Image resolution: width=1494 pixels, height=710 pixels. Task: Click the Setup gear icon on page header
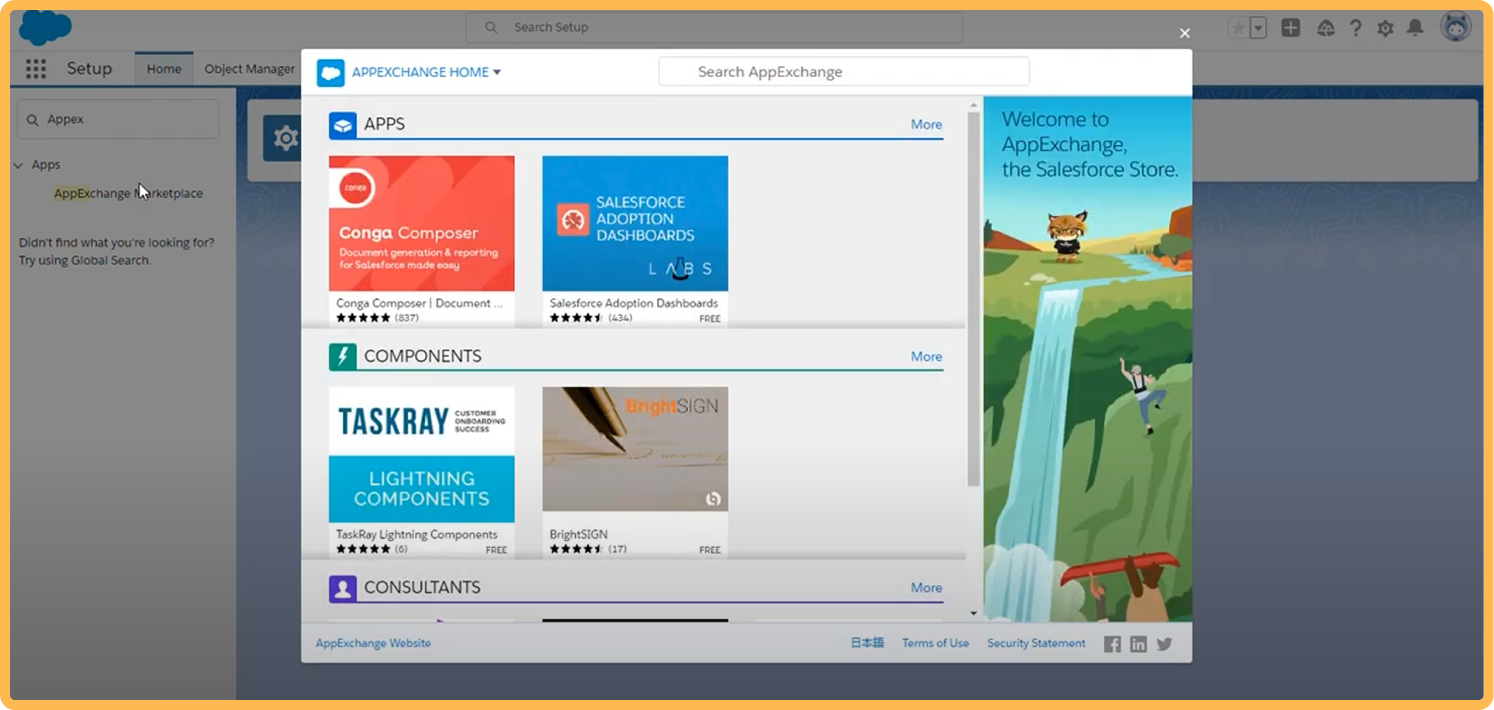(x=285, y=138)
